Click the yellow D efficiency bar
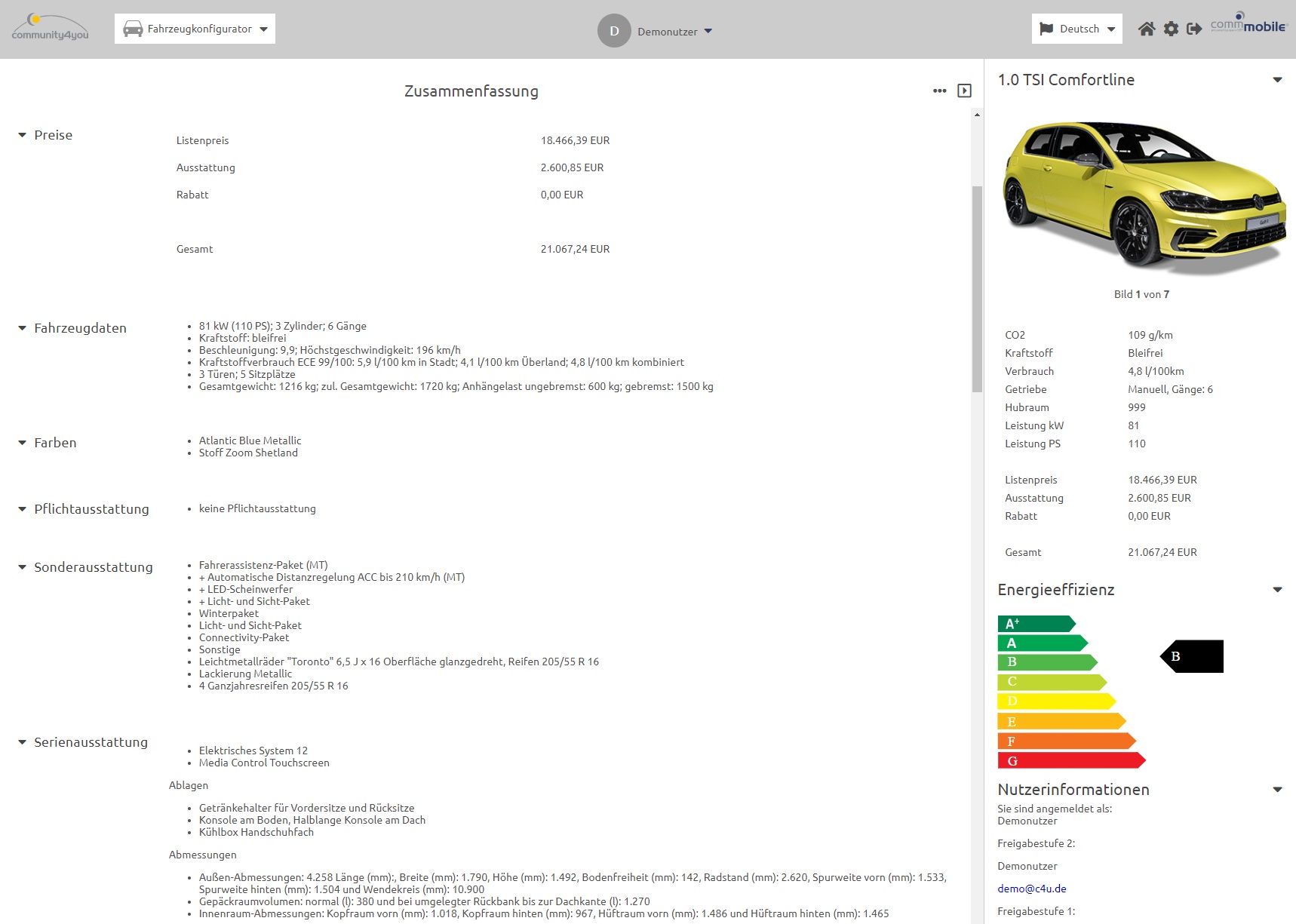Viewport: 1296px width, 924px height. click(1056, 701)
